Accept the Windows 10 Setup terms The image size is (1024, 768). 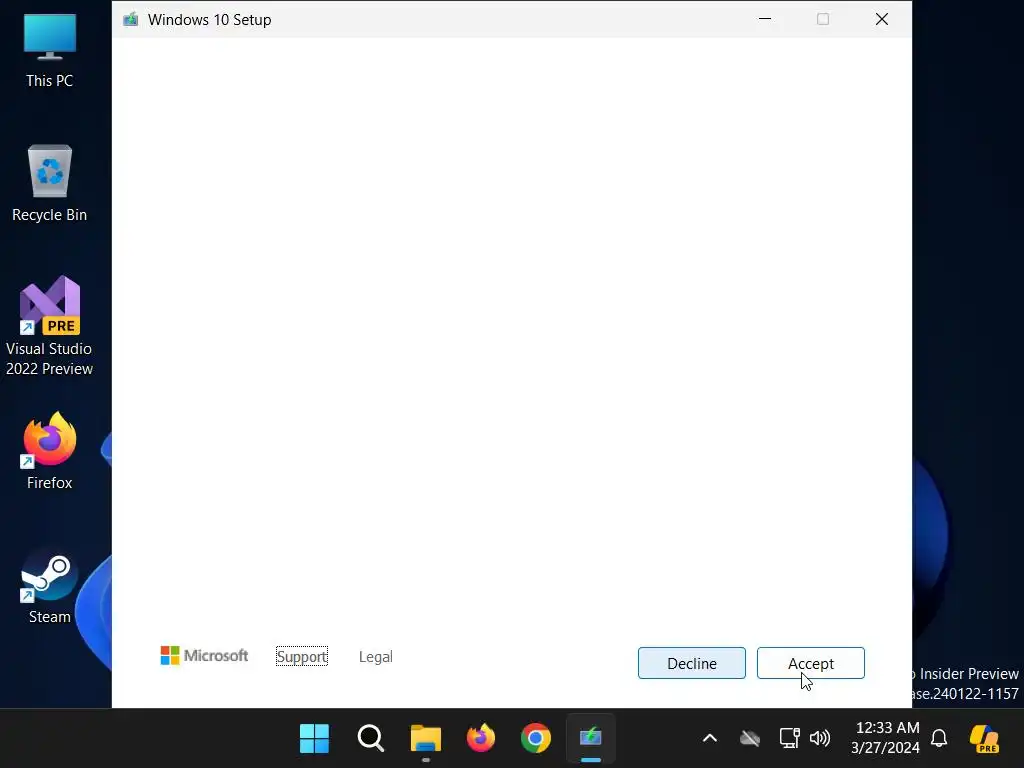(810, 663)
